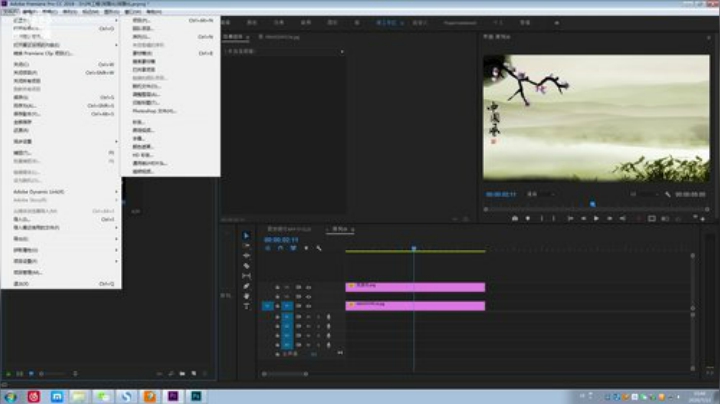
Task: Select the upper pink clip in timeline
Action: (415, 287)
